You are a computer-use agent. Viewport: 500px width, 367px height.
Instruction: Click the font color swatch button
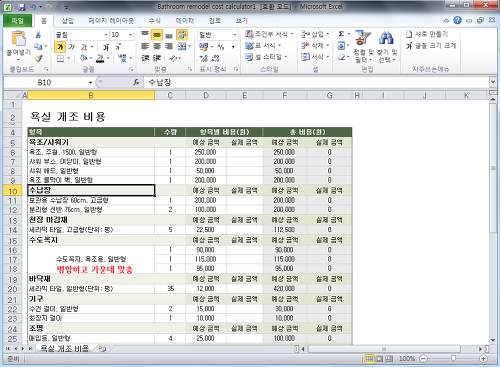100,58
